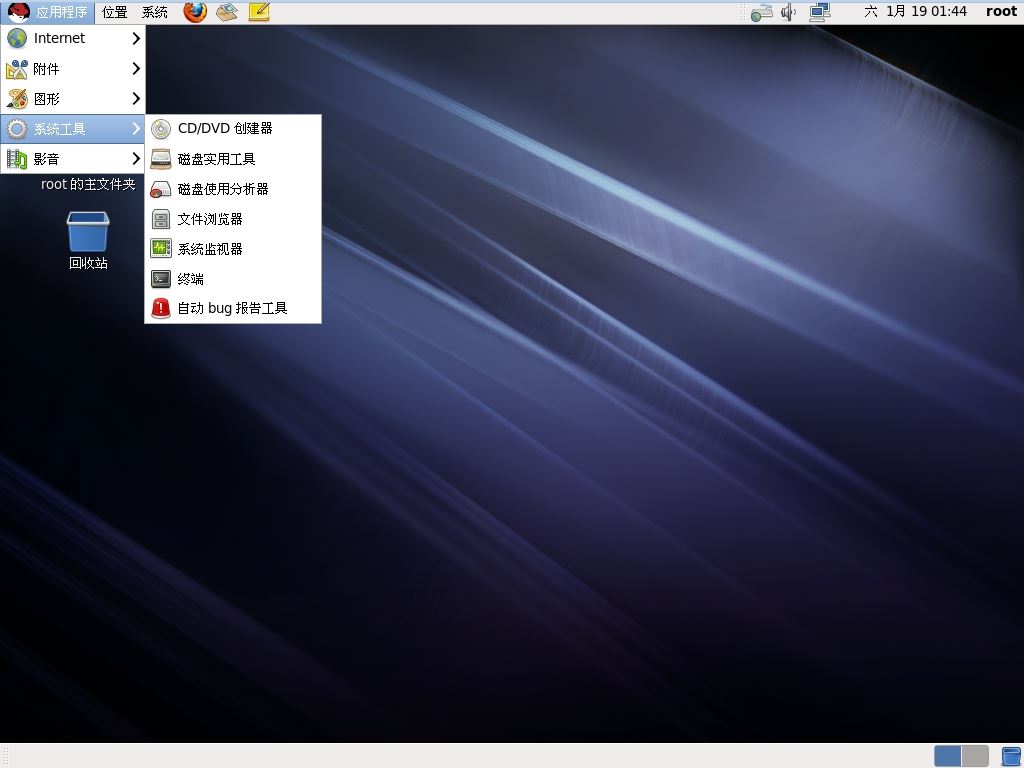This screenshot has width=1024, height=768.
Task: Open the Recycle Bin desktop icon
Action: (88, 232)
